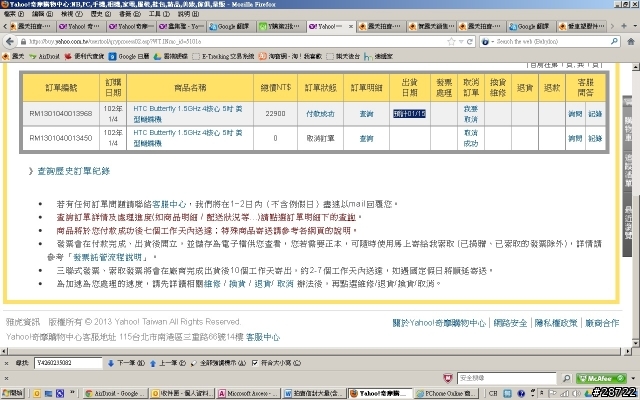
Task: Open the 查詢歷史訂單紀錄 link
Action: point(74,171)
